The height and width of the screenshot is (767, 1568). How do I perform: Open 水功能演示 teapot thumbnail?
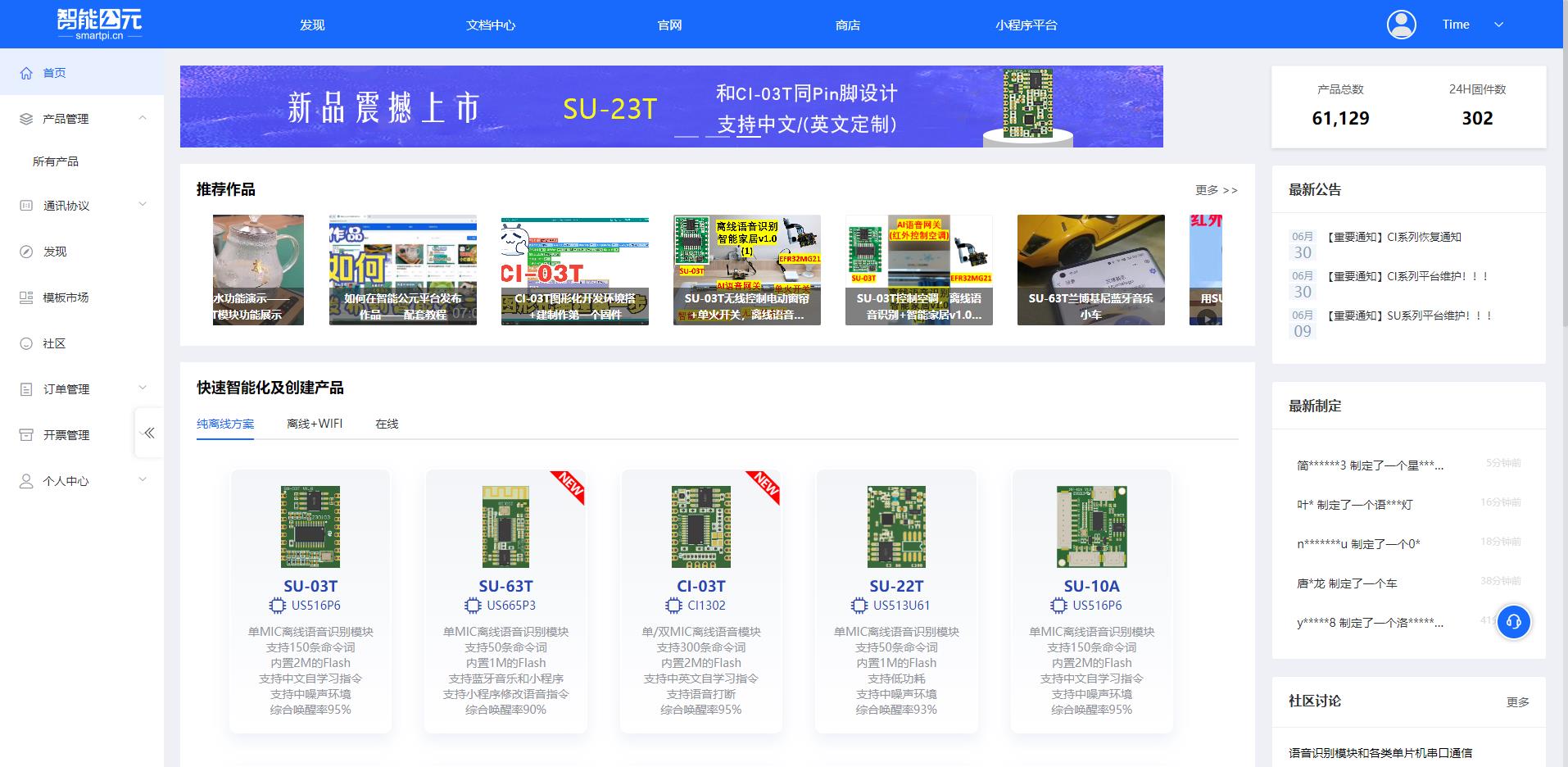258,270
